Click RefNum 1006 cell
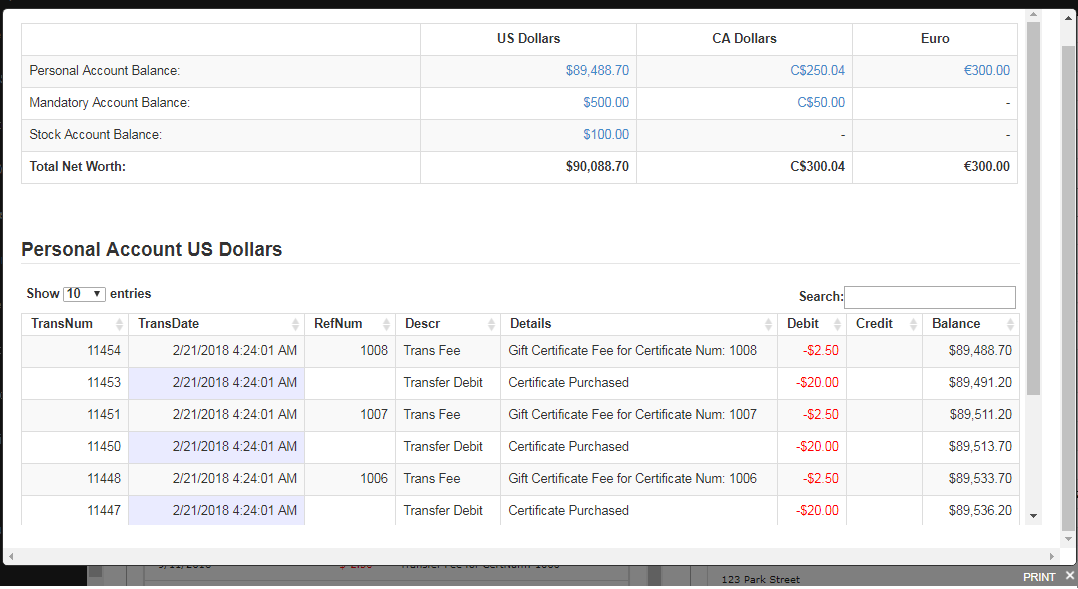Image resolution: width=1078 pixels, height=589 pixels. [350, 479]
